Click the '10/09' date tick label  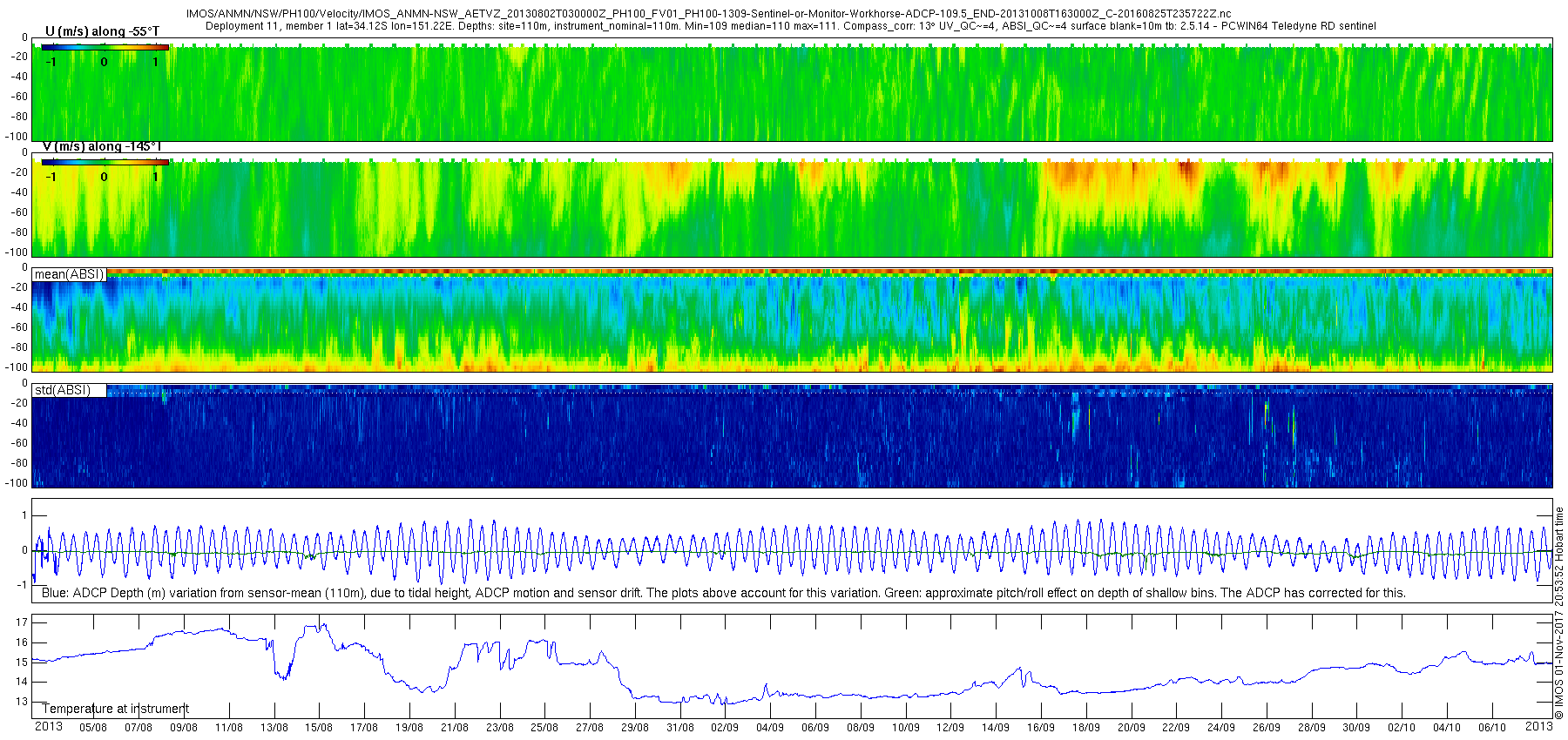(x=906, y=728)
